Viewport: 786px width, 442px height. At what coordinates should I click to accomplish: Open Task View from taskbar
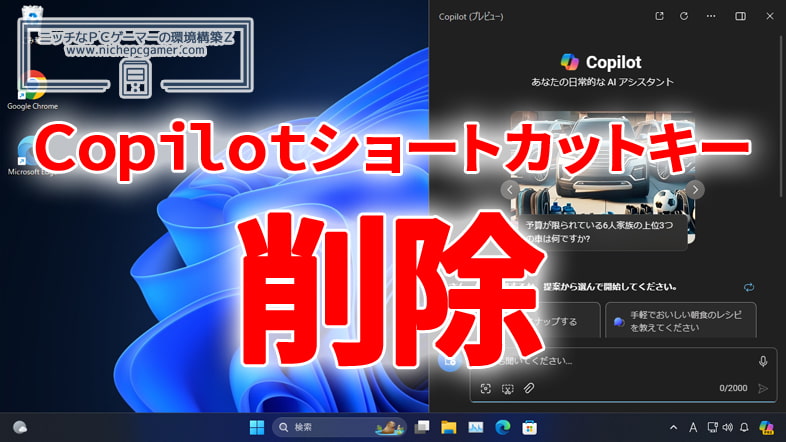click(x=422, y=427)
